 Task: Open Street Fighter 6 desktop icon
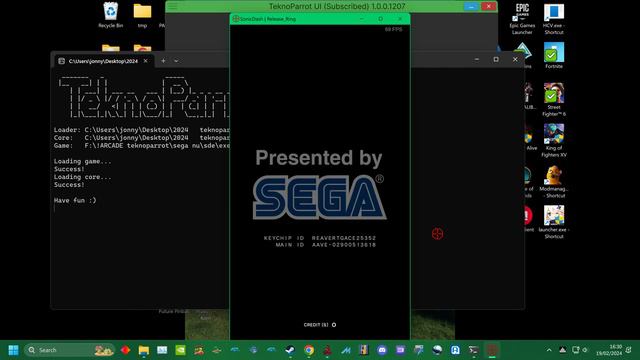point(553,100)
